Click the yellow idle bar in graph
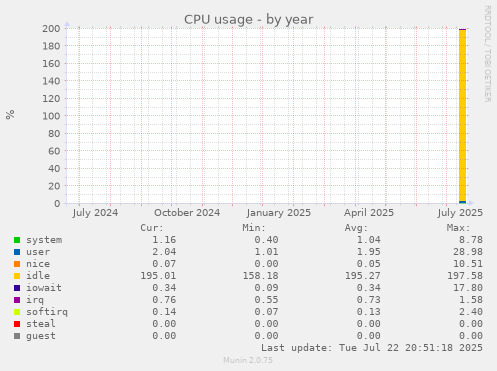The image size is (497, 371). (462, 115)
